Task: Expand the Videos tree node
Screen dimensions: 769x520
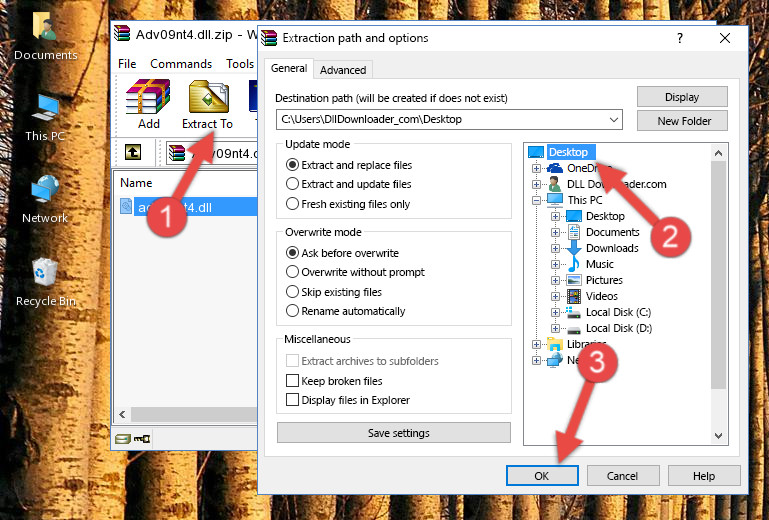Action: [555, 296]
